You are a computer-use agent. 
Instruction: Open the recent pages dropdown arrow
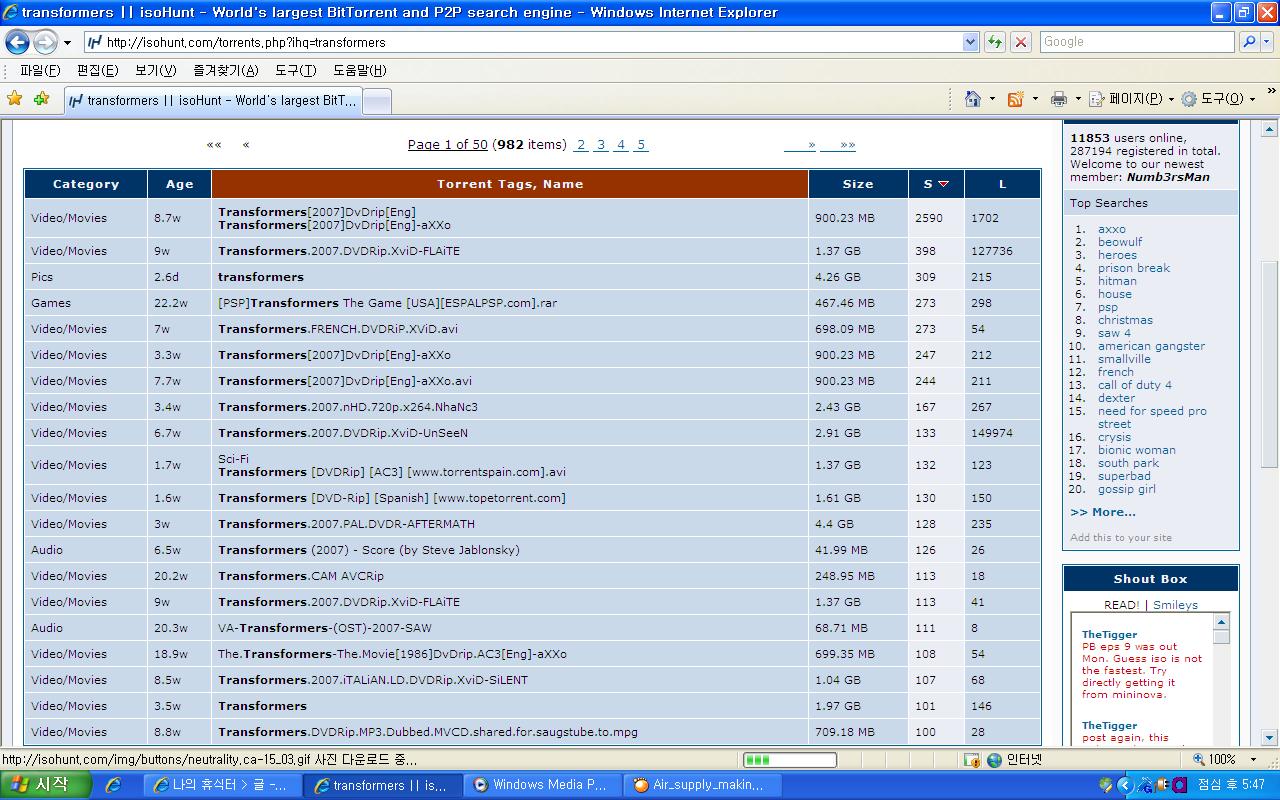coord(67,43)
